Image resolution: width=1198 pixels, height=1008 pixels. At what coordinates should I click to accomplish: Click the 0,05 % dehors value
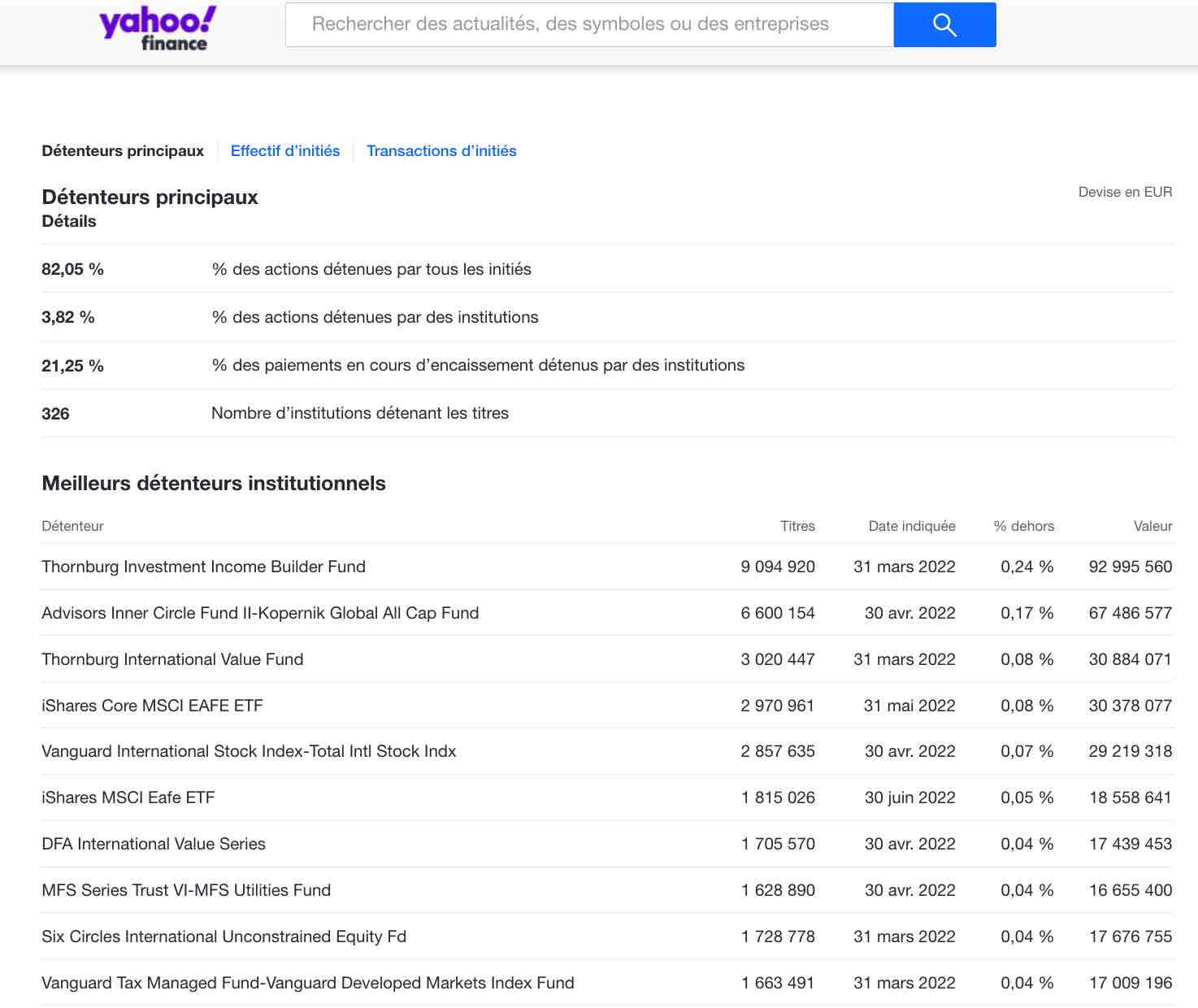(1027, 797)
